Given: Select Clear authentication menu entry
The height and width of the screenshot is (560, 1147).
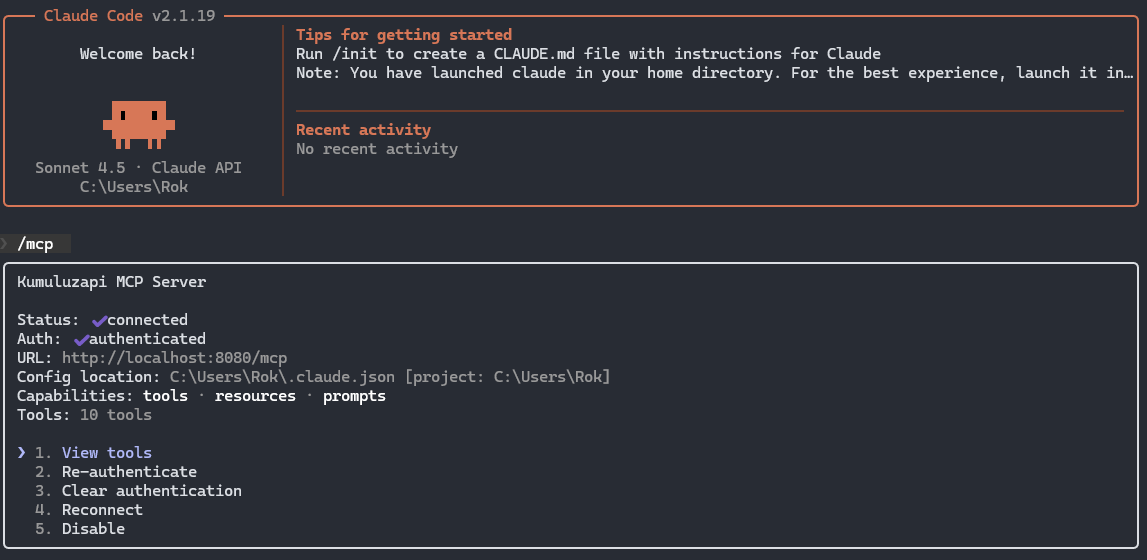Looking at the screenshot, I should [151, 491].
